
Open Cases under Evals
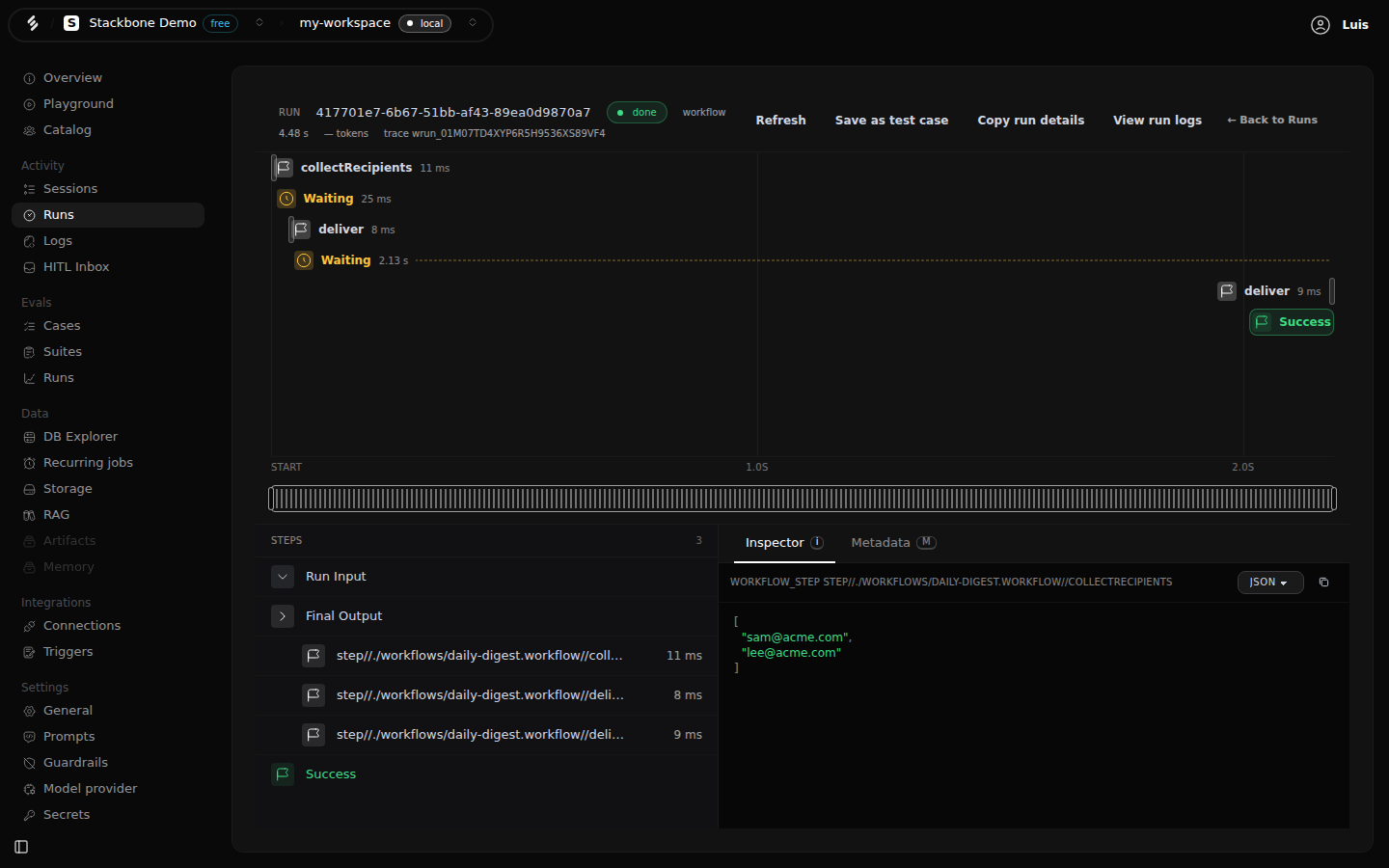[108, 326]
